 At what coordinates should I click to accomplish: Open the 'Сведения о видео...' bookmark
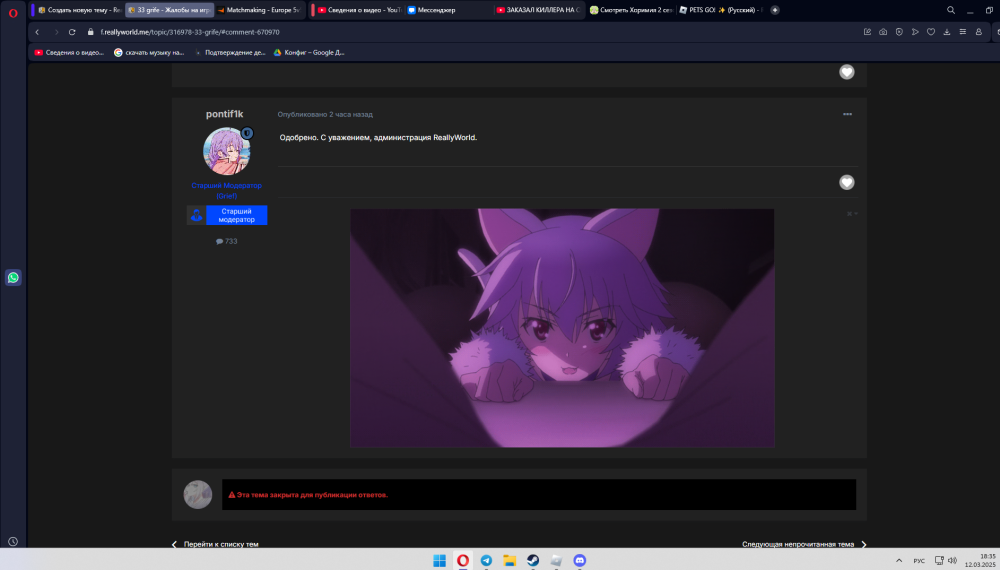pos(70,52)
